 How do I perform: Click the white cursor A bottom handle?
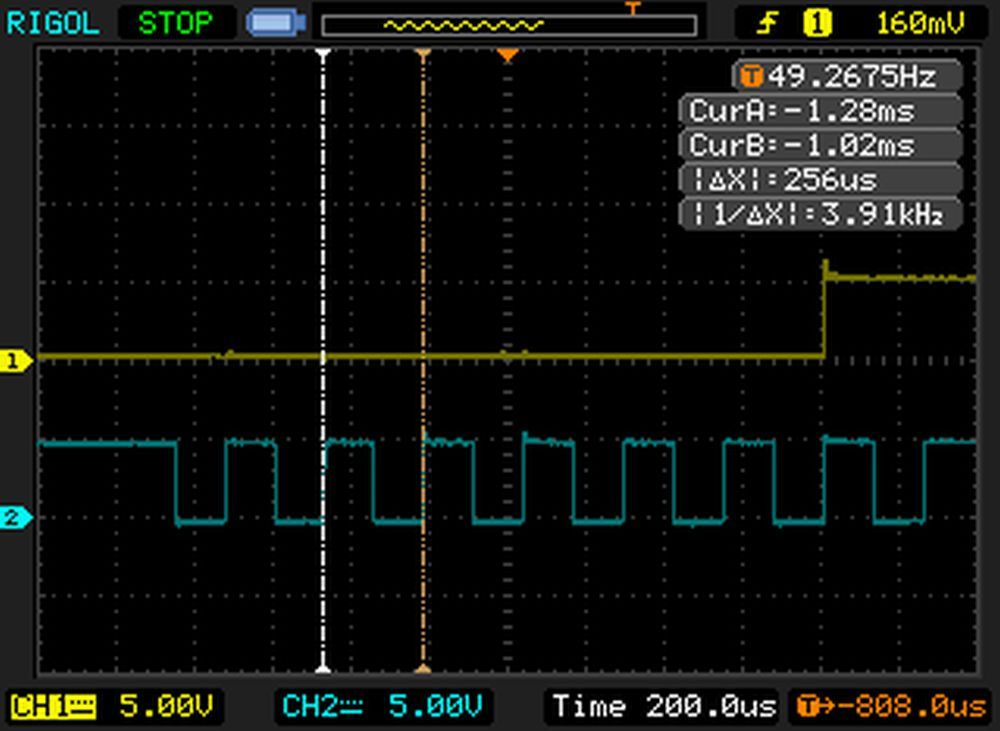tap(323, 668)
